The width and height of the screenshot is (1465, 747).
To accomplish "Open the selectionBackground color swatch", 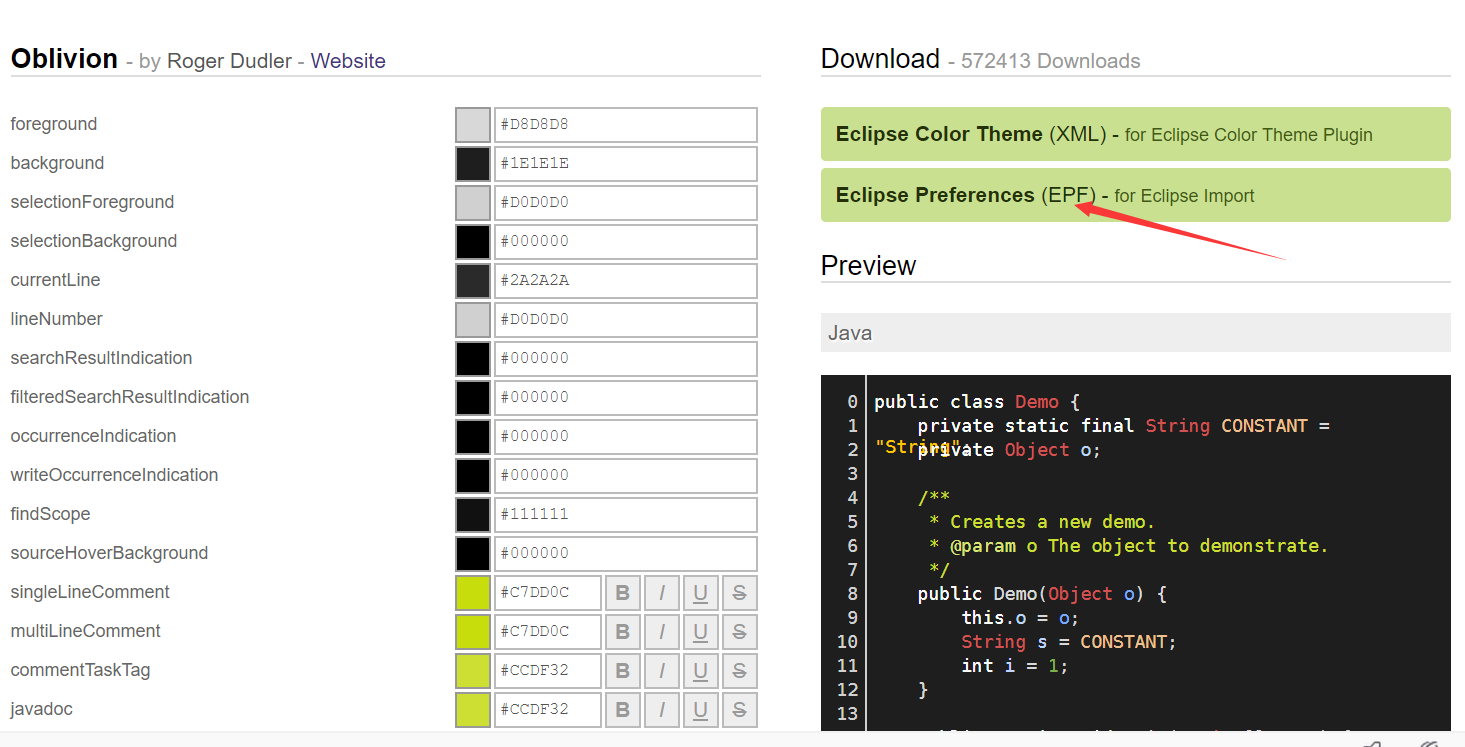I will tap(473, 242).
